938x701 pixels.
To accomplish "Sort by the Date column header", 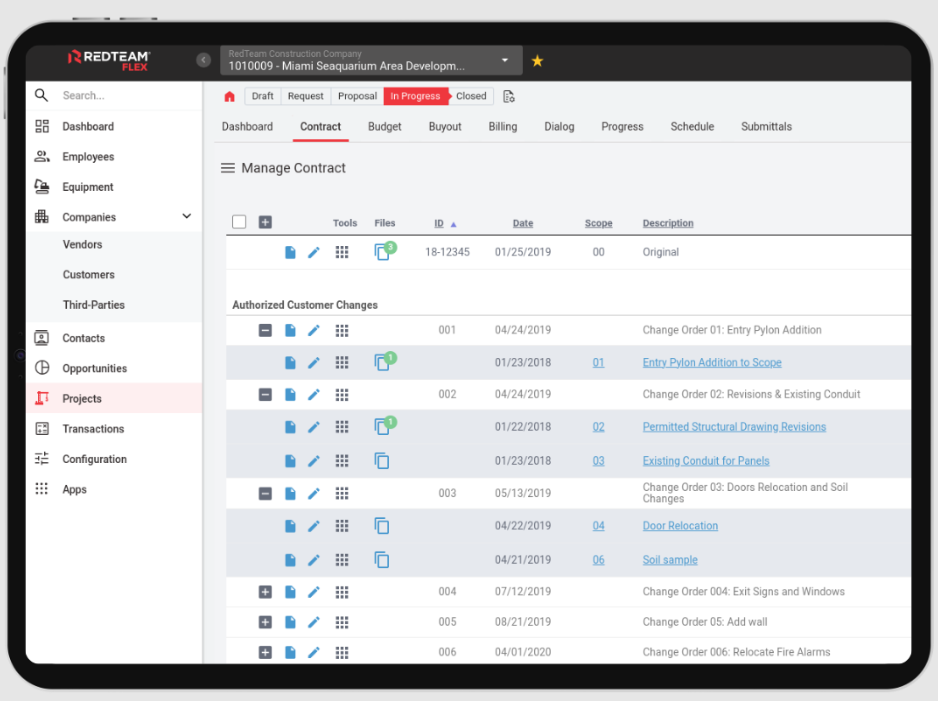I will [x=522, y=222].
